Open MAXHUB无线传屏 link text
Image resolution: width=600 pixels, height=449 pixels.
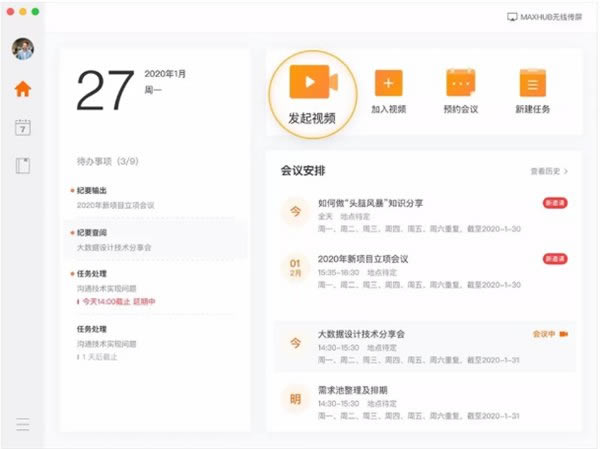tap(551, 17)
